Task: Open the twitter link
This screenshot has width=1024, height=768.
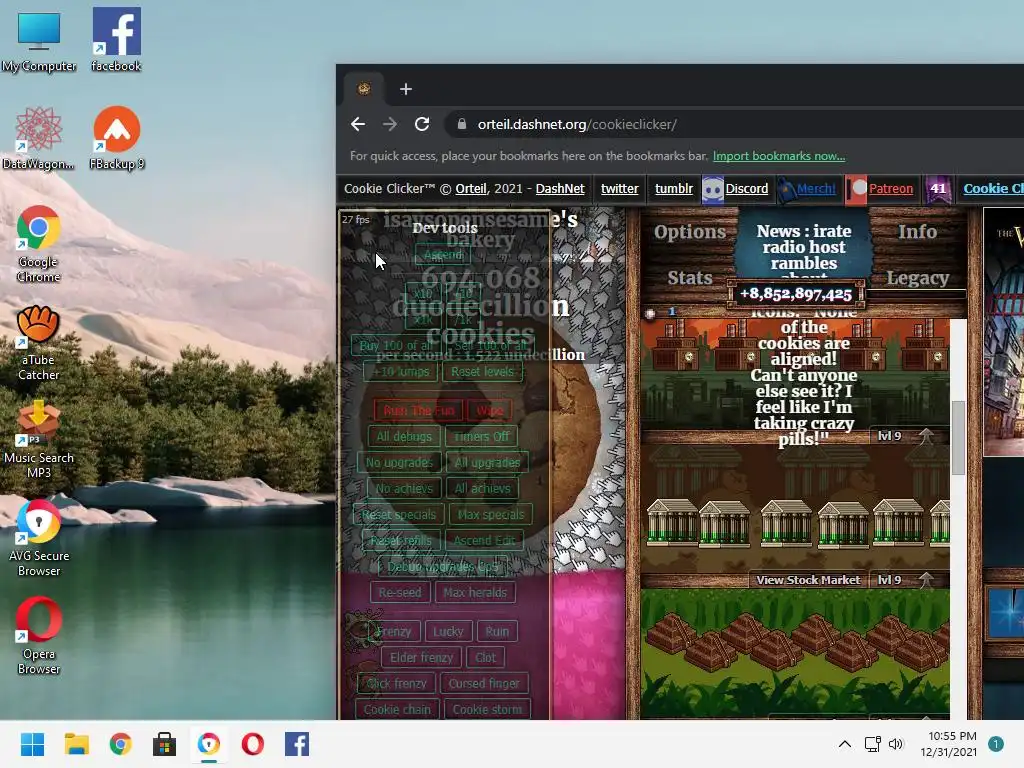Action: click(x=619, y=189)
